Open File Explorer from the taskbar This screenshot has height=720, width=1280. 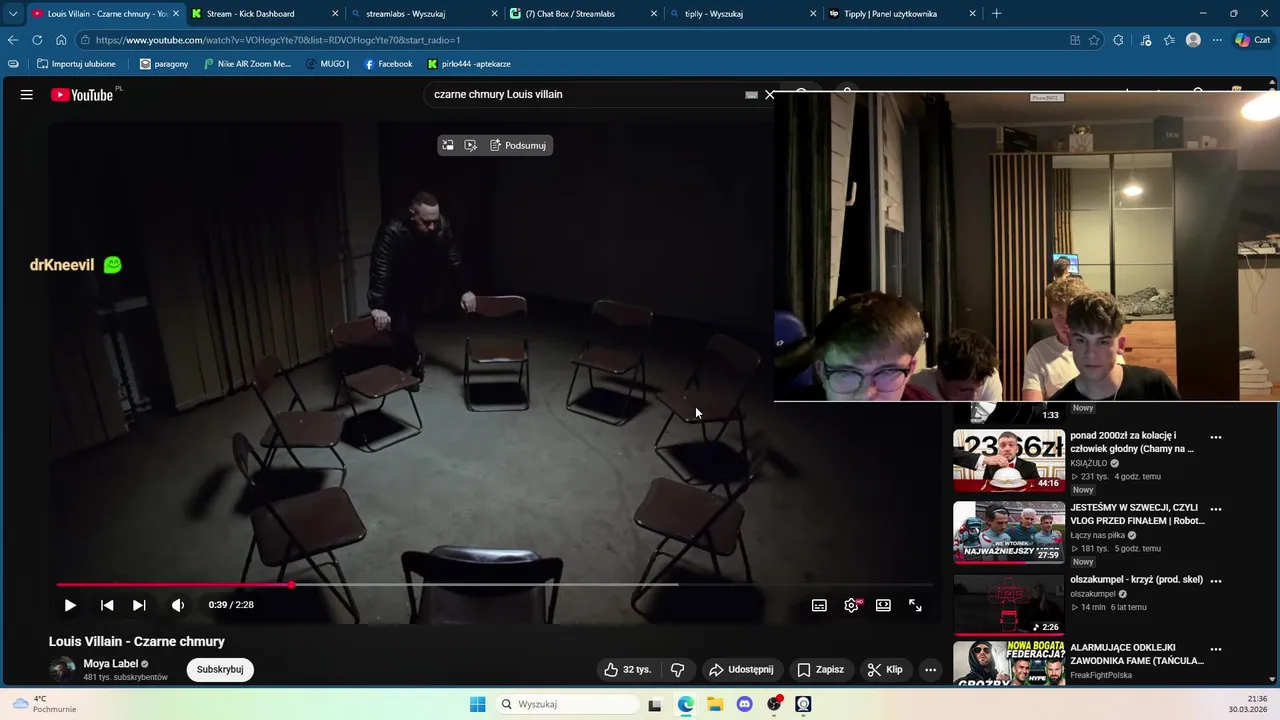tap(715, 704)
